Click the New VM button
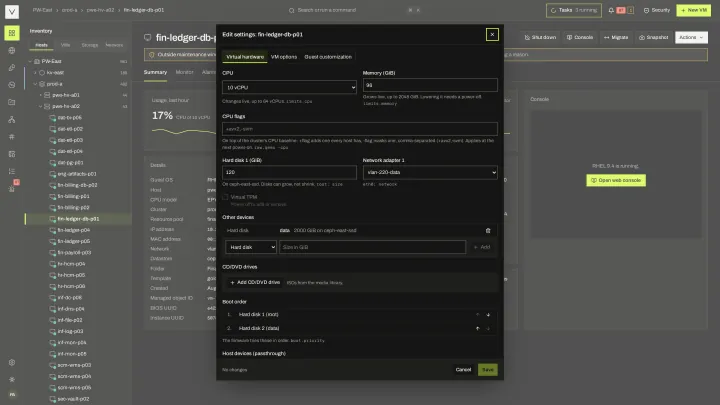The image size is (720, 405). (693, 10)
